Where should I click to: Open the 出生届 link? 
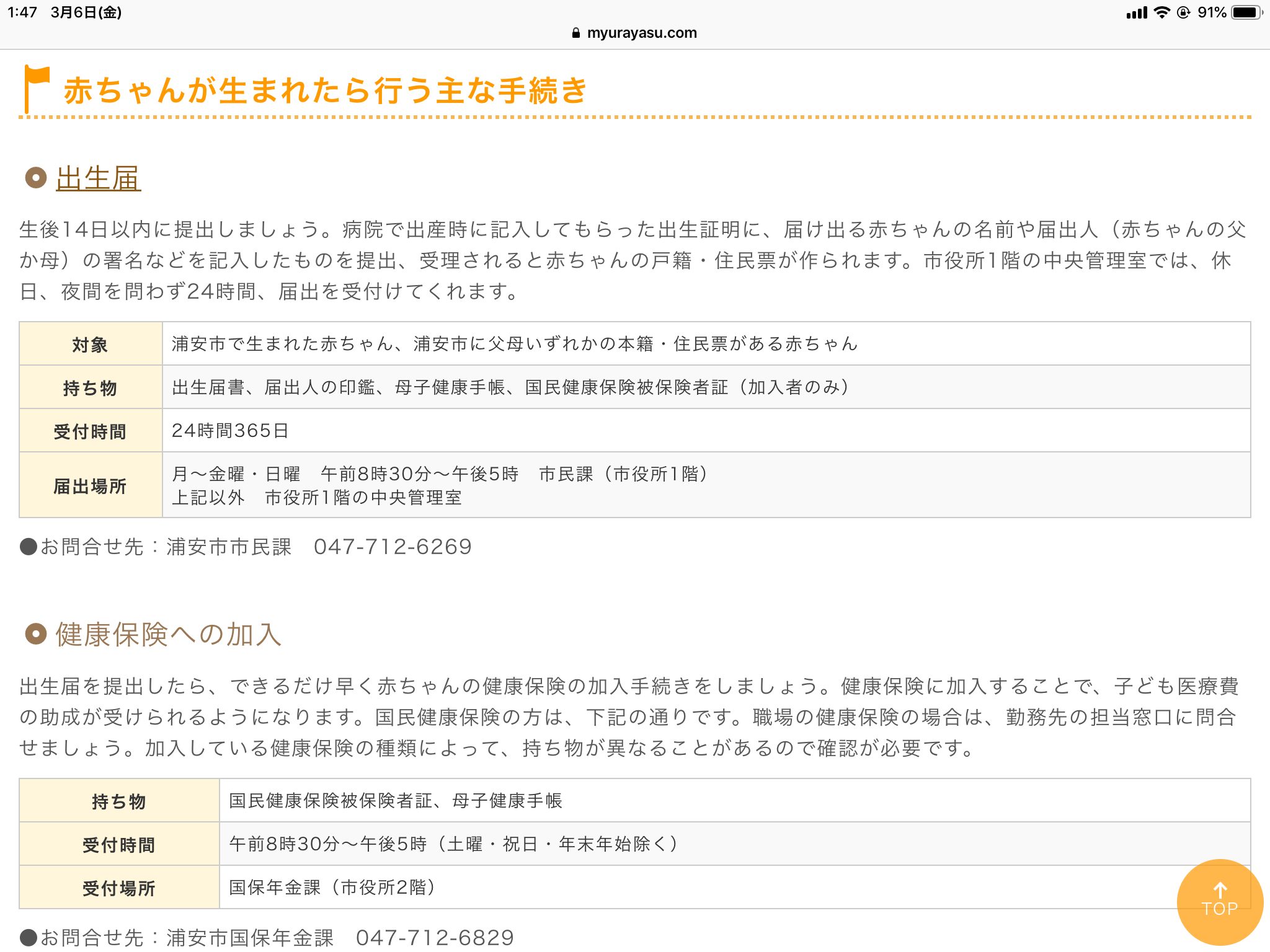[99, 179]
